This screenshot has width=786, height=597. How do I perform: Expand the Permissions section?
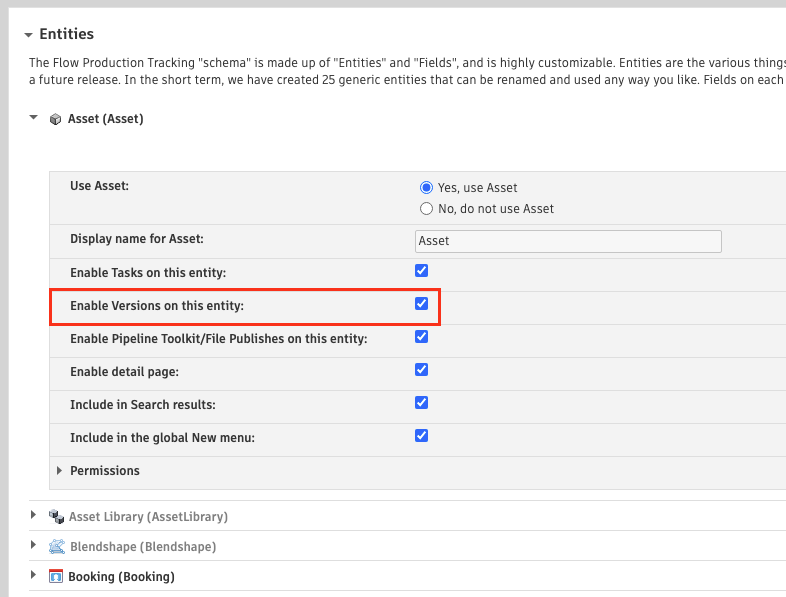click(x=60, y=471)
